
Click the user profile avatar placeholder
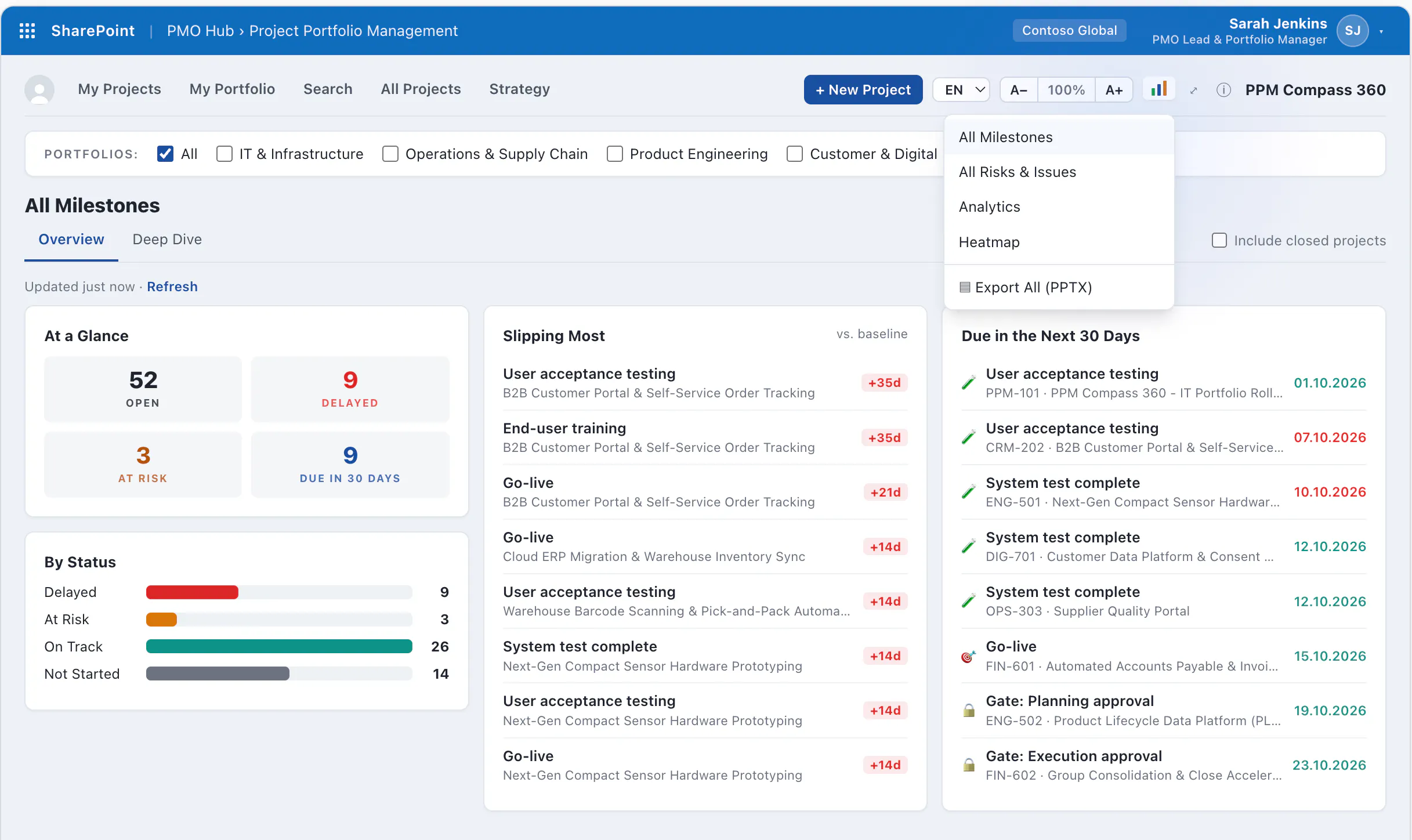tap(39, 89)
